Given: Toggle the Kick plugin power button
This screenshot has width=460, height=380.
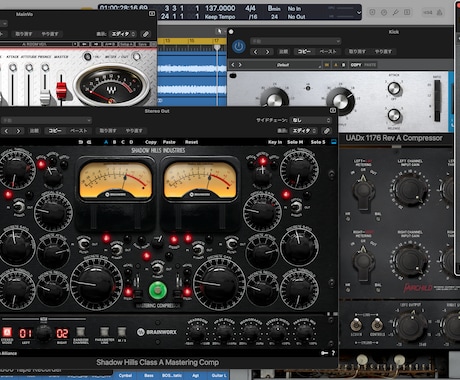Looking at the screenshot, I should [x=239, y=47].
